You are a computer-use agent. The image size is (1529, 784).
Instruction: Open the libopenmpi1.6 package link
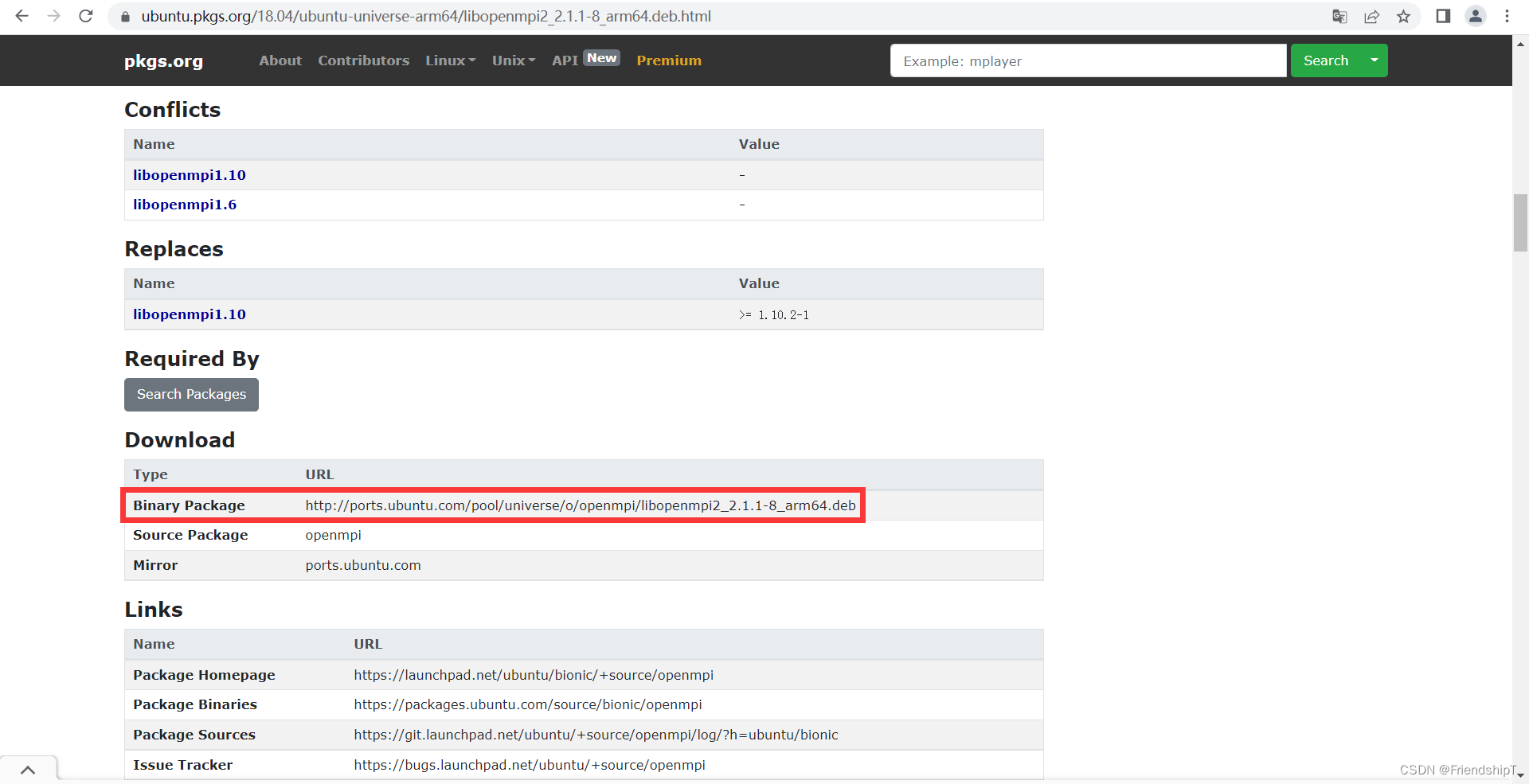pyautogui.click(x=185, y=205)
